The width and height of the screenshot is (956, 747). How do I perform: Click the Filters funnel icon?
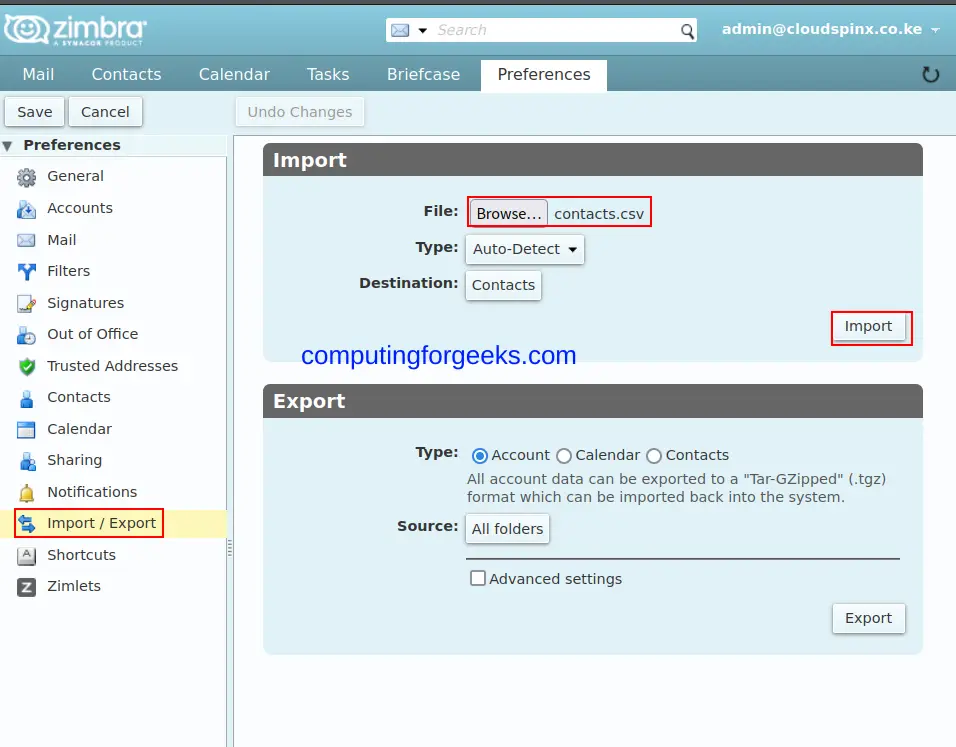(26, 271)
